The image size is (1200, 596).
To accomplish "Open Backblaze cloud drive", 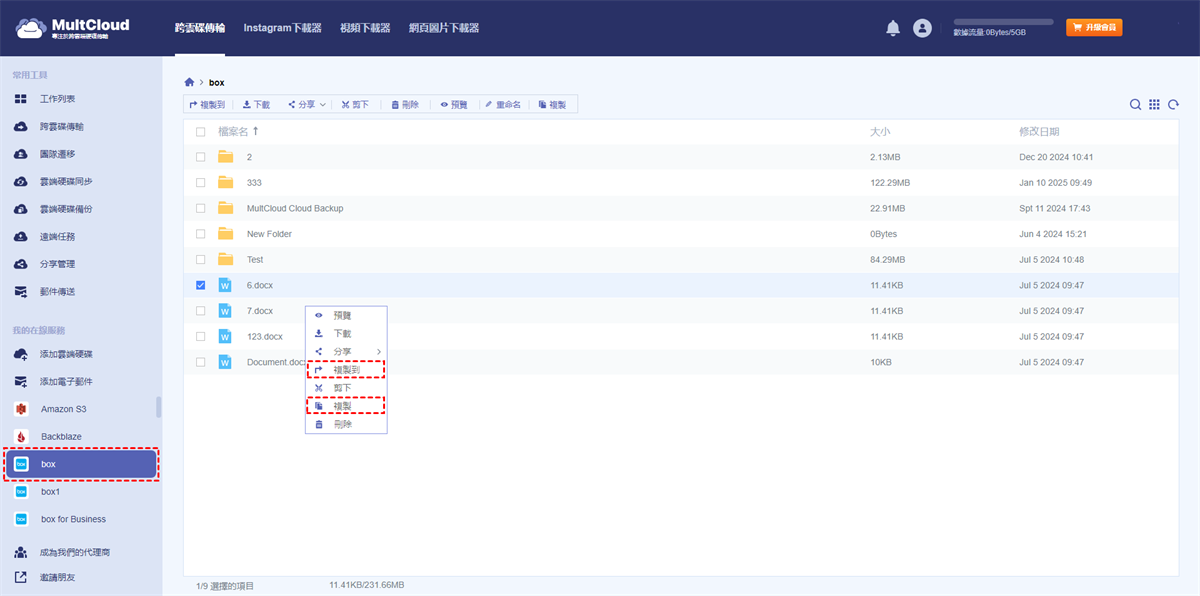I will click(61, 437).
